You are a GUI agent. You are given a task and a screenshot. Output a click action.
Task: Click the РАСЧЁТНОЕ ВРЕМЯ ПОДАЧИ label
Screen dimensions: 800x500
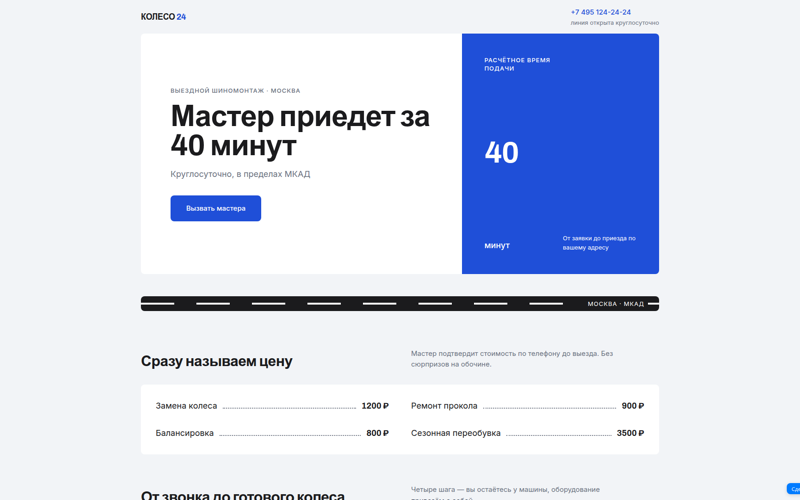517,64
